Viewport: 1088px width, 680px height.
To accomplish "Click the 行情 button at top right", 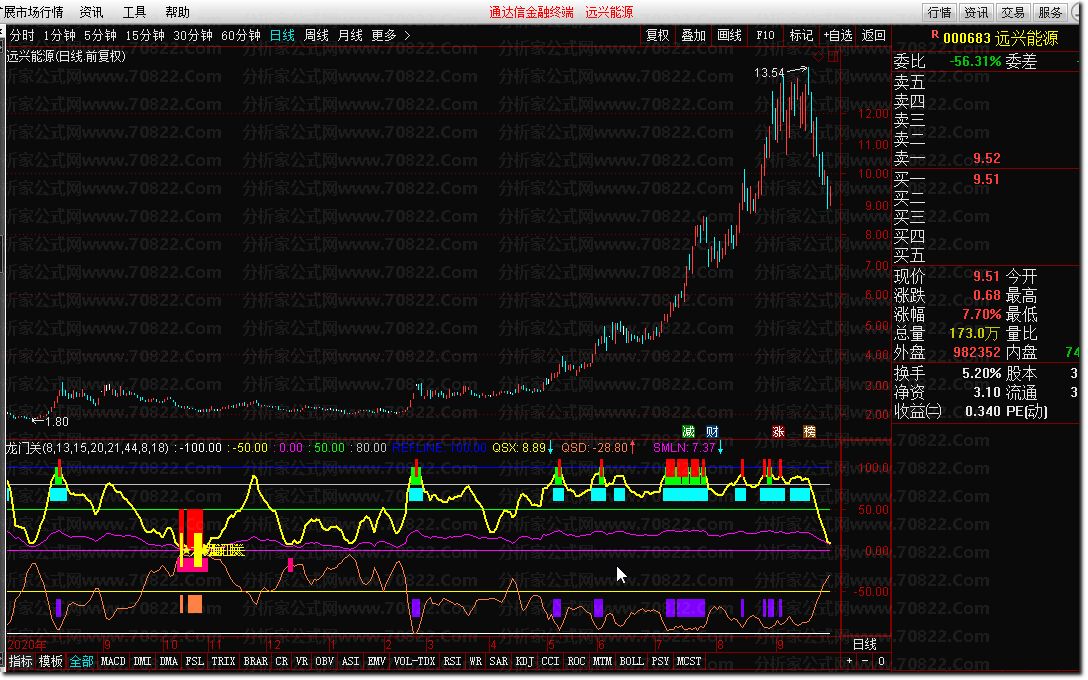I will (x=940, y=12).
